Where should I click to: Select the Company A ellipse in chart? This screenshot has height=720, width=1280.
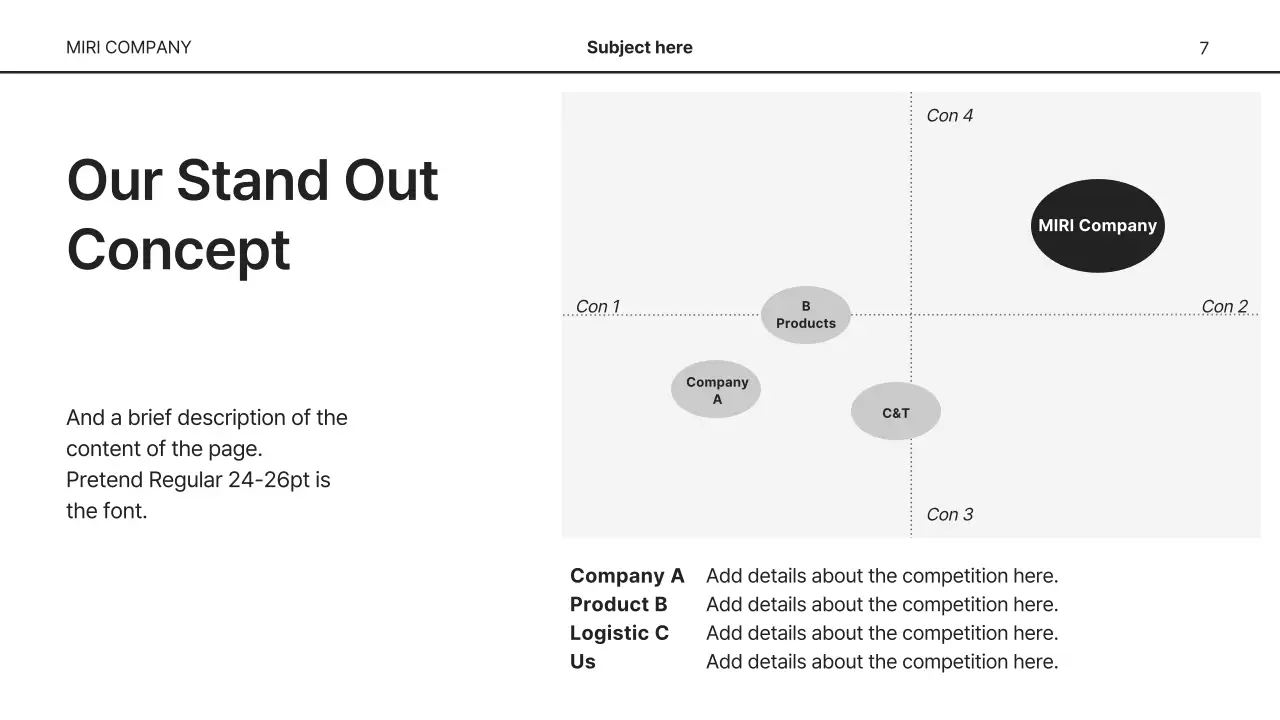pos(716,390)
